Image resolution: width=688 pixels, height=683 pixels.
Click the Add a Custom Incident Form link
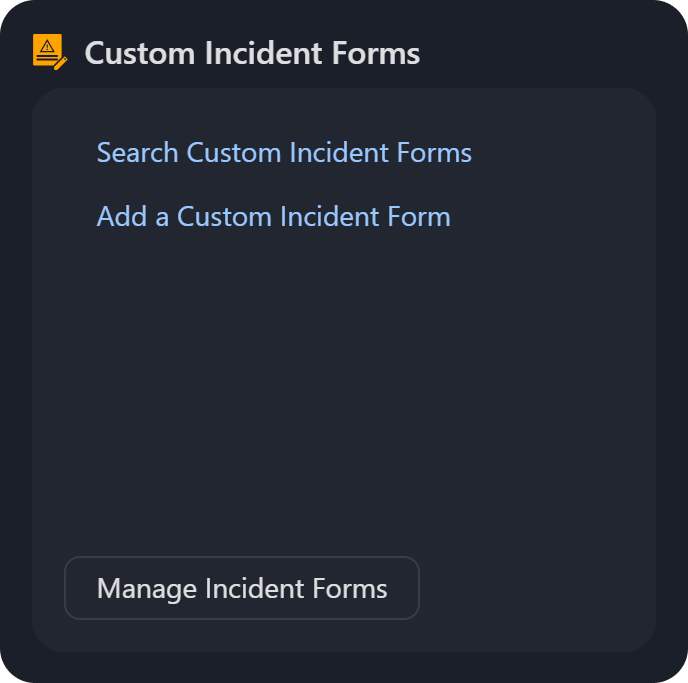tap(273, 217)
